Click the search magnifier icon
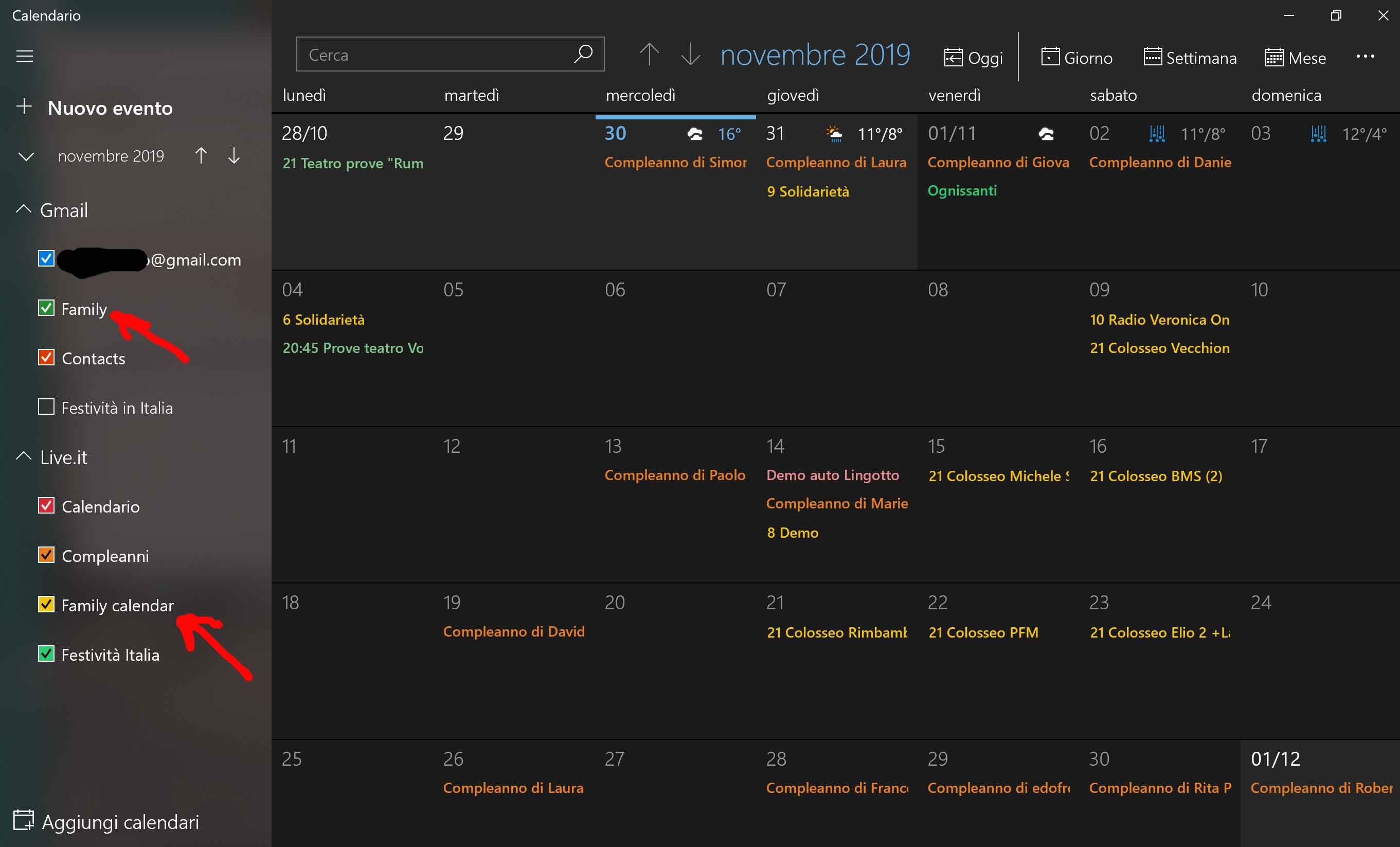Screen dimensions: 1400x847 click(x=583, y=55)
